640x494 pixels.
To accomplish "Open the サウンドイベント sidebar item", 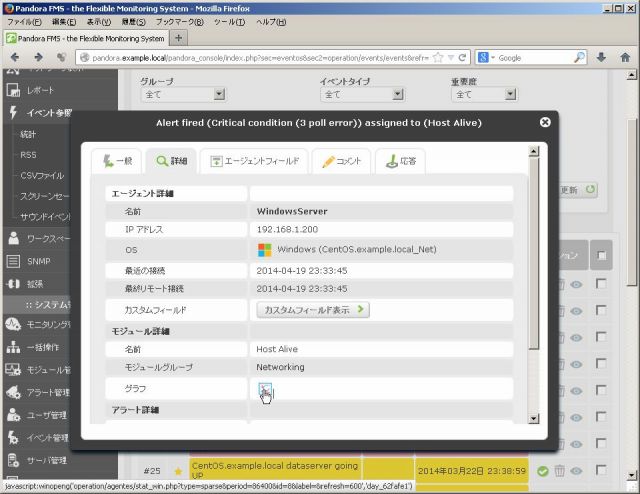I will point(45,216).
